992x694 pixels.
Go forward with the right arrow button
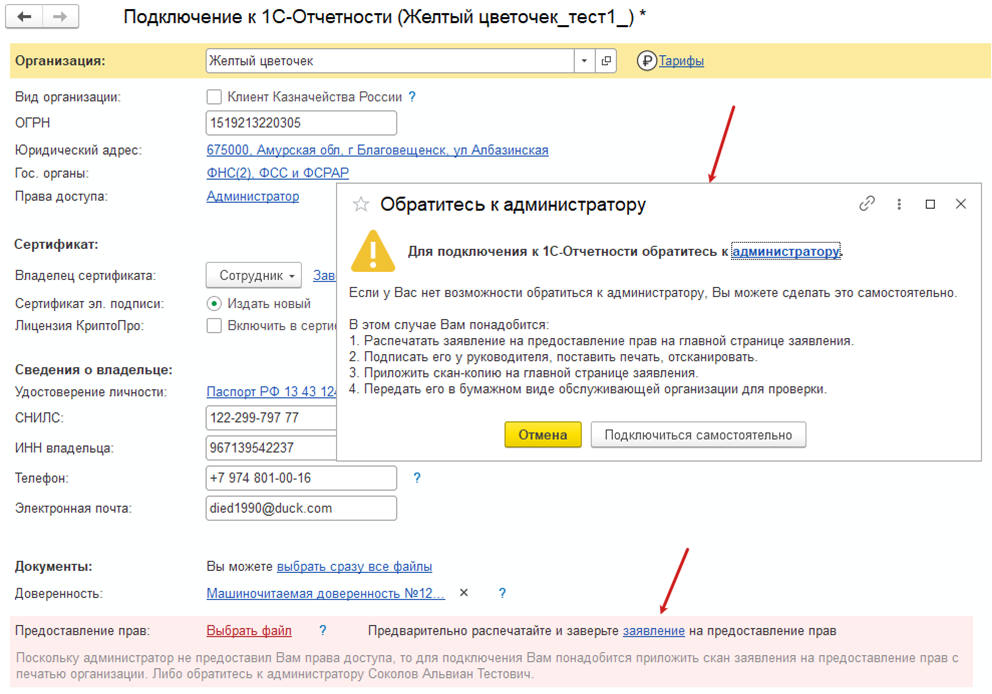click(60, 16)
